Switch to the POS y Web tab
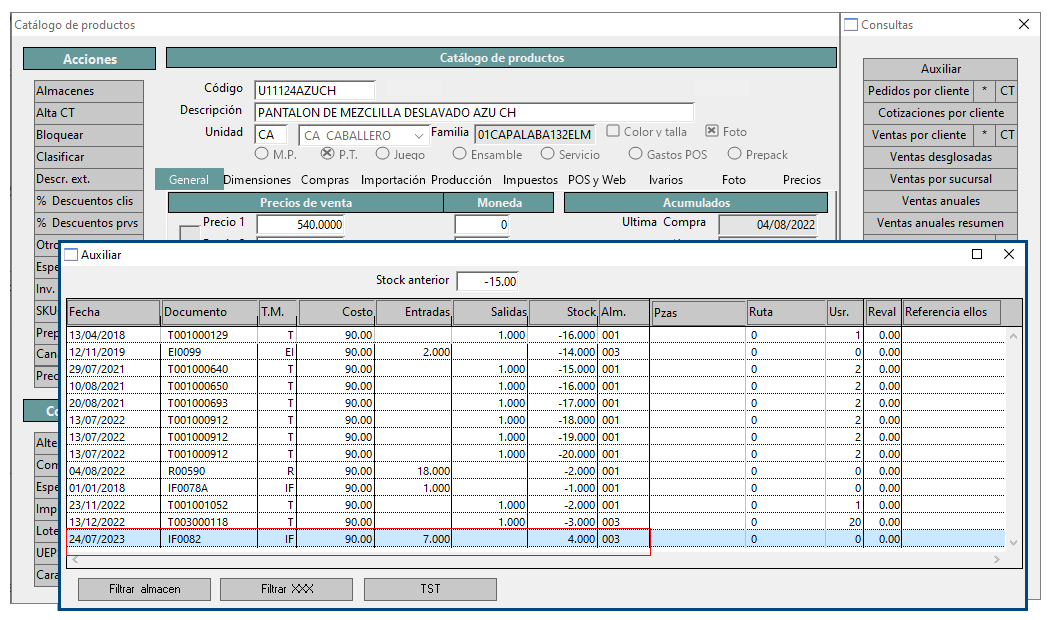This screenshot has width=1050, height=620. coord(597,180)
